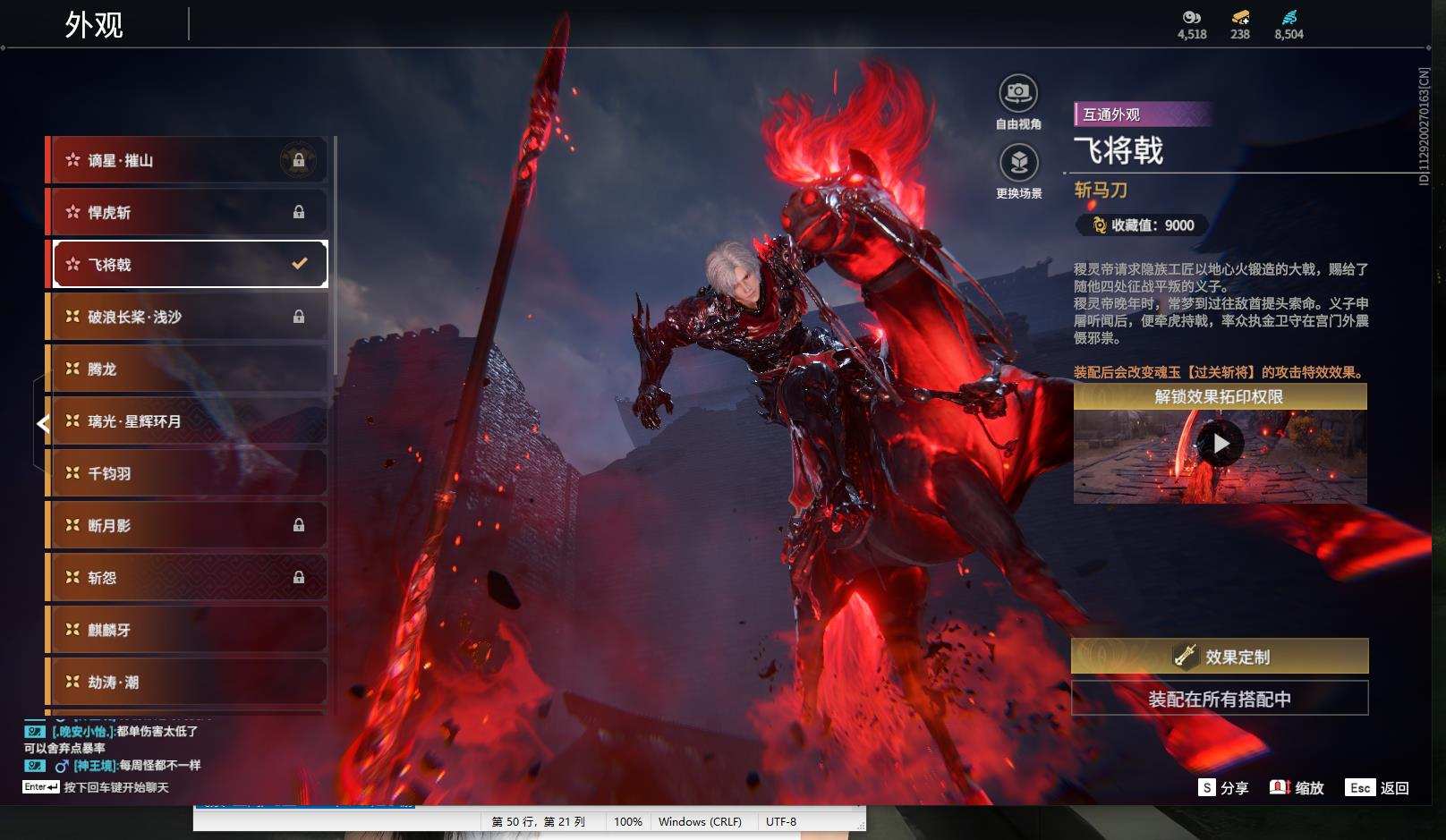The image size is (1446, 840).
Task: Click the Esc key return icon
Action: (x=1360, y=787)
